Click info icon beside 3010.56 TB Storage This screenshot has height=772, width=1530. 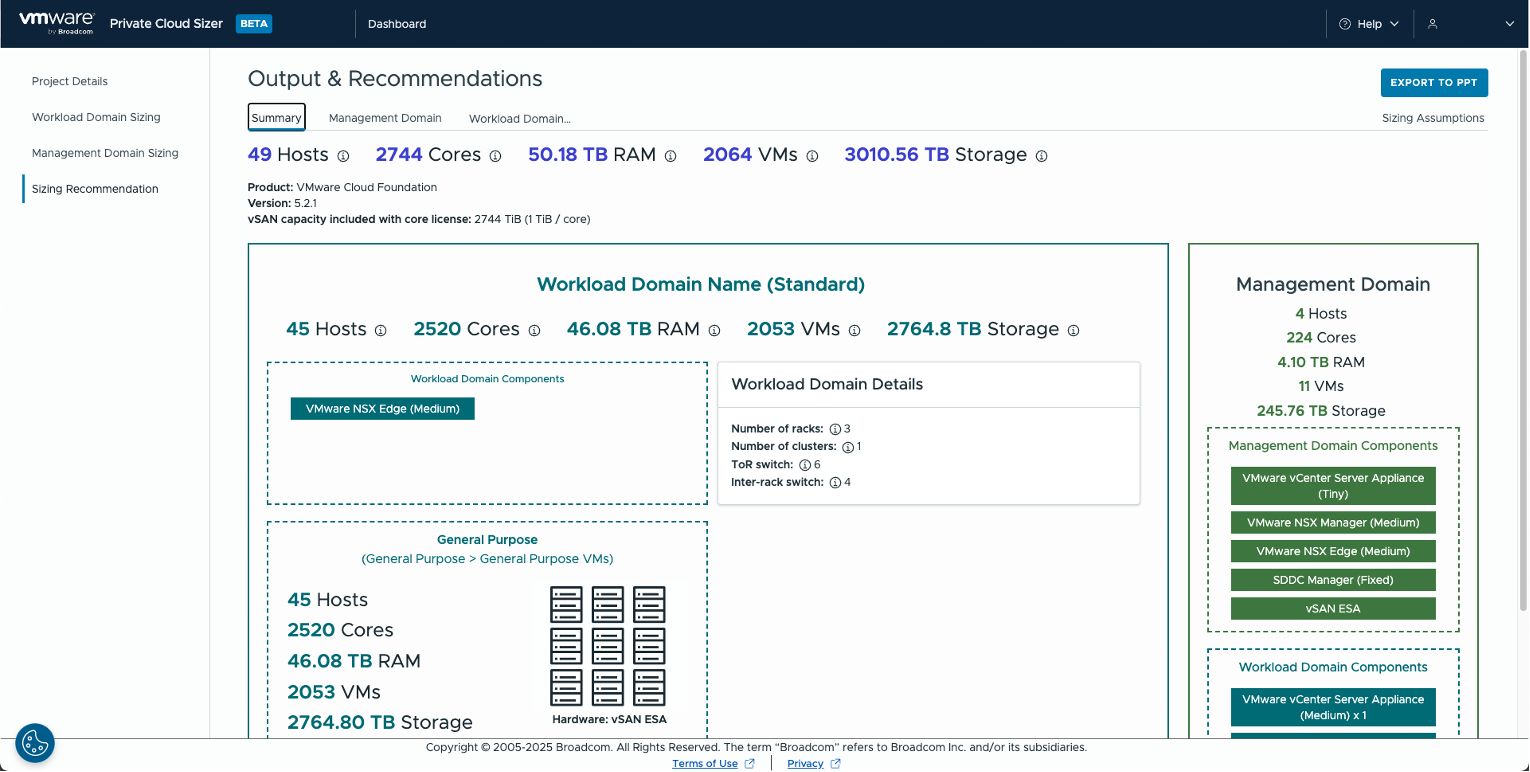tap(1042, 156)
